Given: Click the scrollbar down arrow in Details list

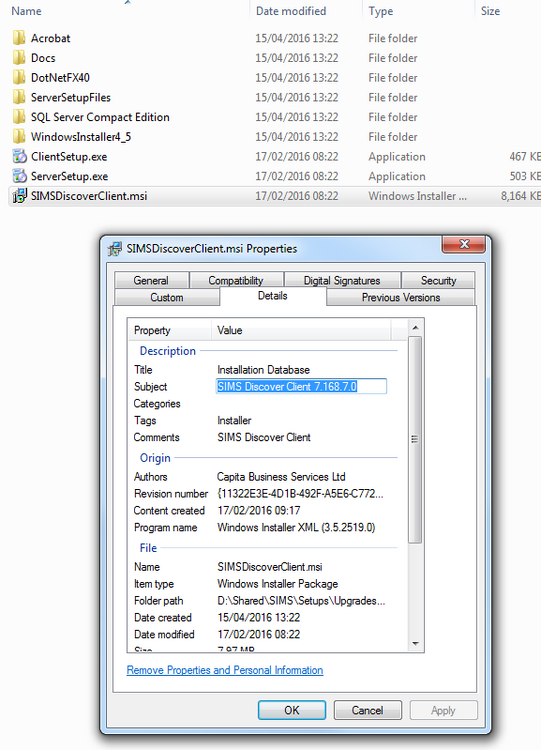Looking at the screenshot, I should [x=415, y=644].
